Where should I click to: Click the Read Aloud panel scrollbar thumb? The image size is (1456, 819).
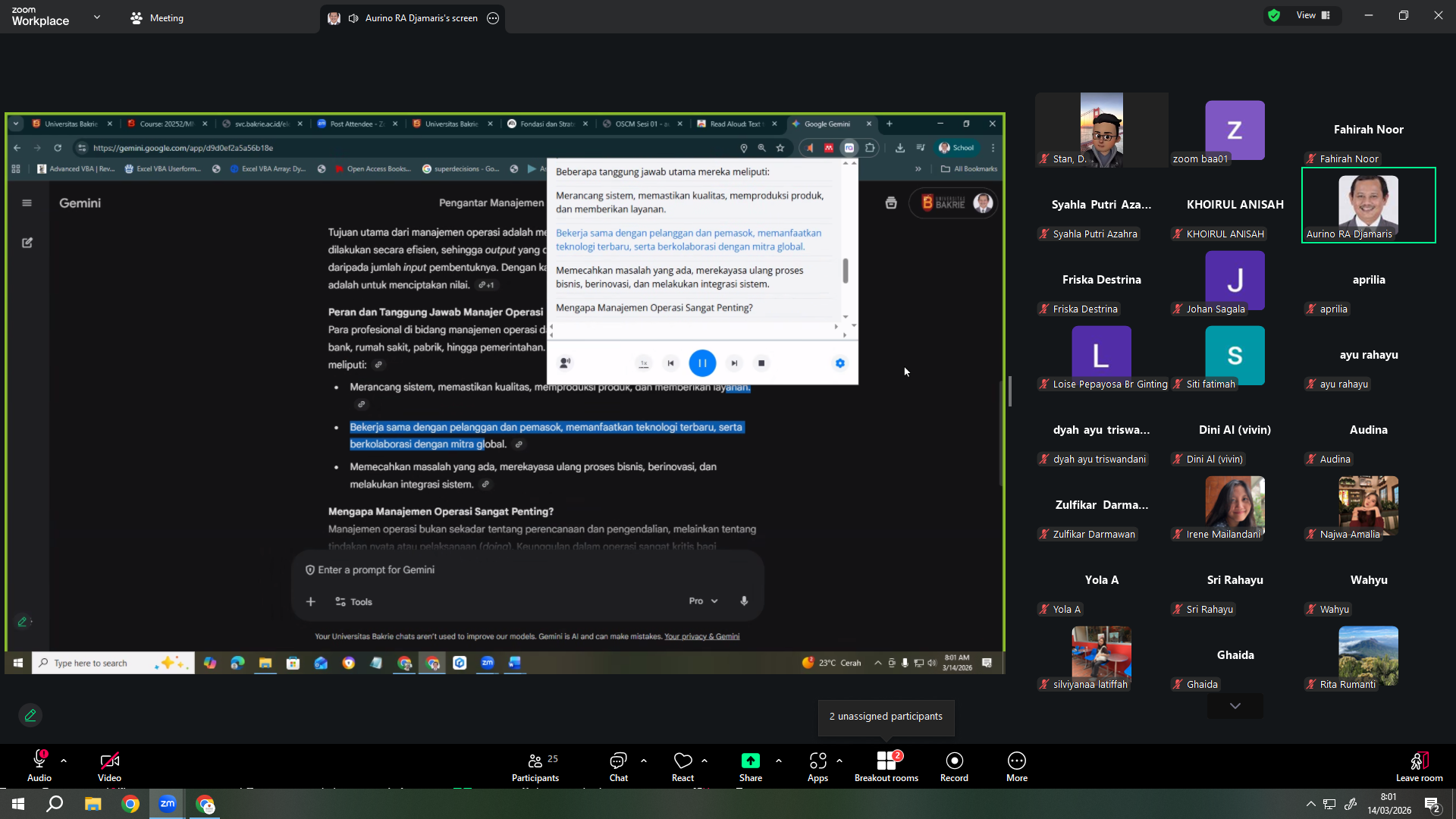pyautogui.click(x=846, y=271)
